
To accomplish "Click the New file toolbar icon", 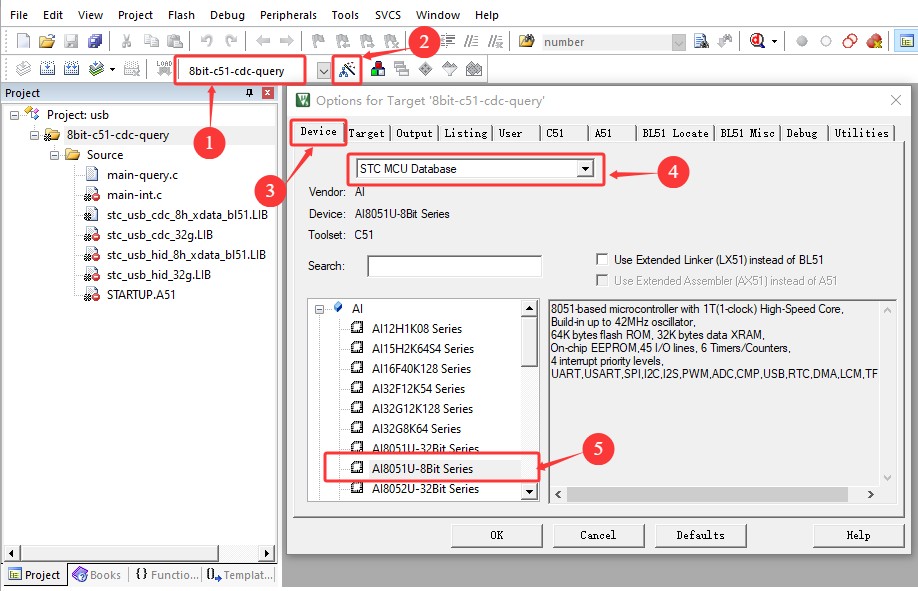I will pos(24,41).
